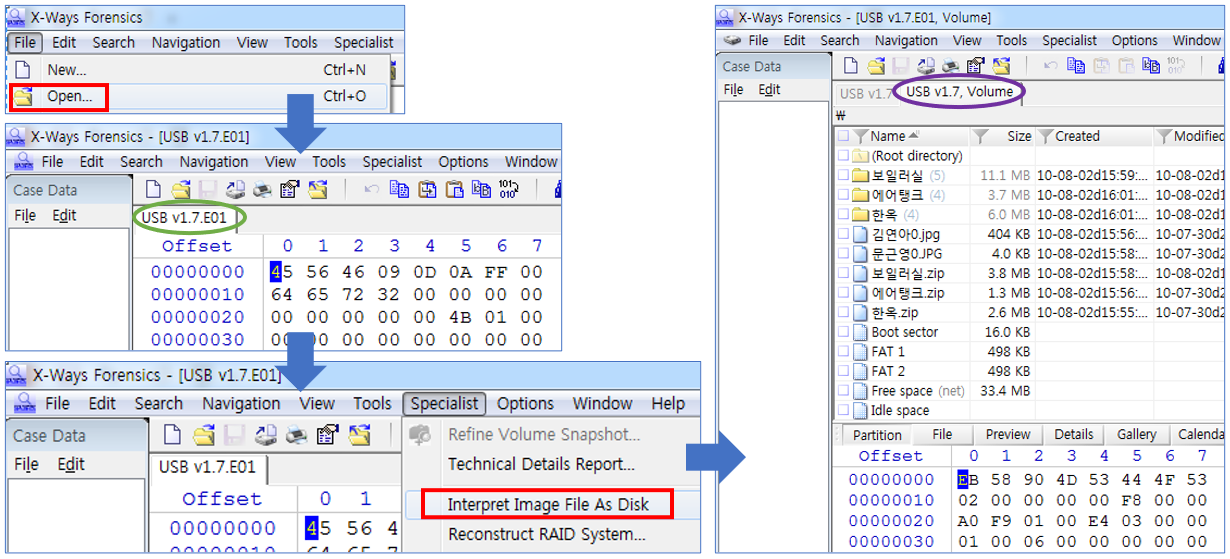Click Open Disk drive icon in Volume window toolbar
1230x559 pixels.
(925, 66)
